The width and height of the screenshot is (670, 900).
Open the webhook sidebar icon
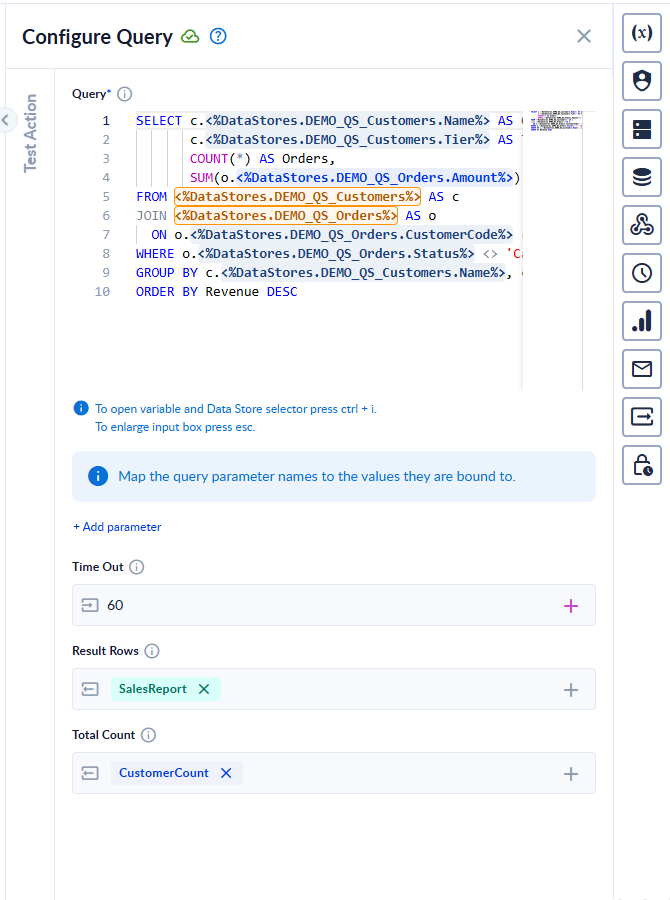click(x=642, y=225)
